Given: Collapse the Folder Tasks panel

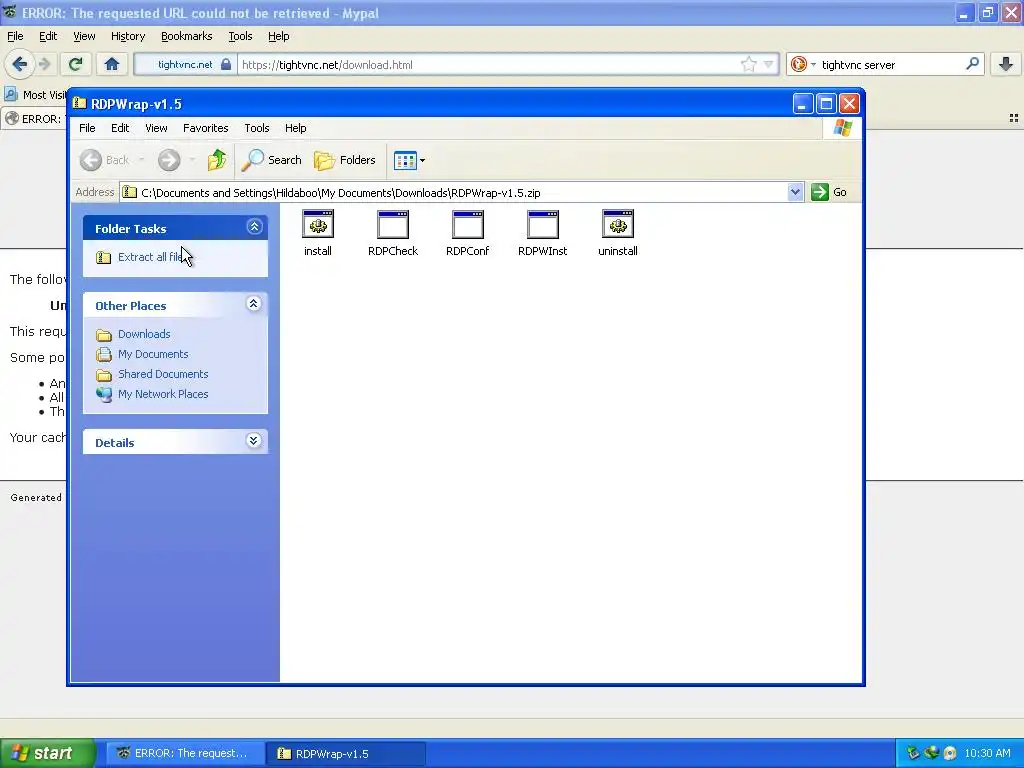Looking at the screenshot, I should coord(254,227).
